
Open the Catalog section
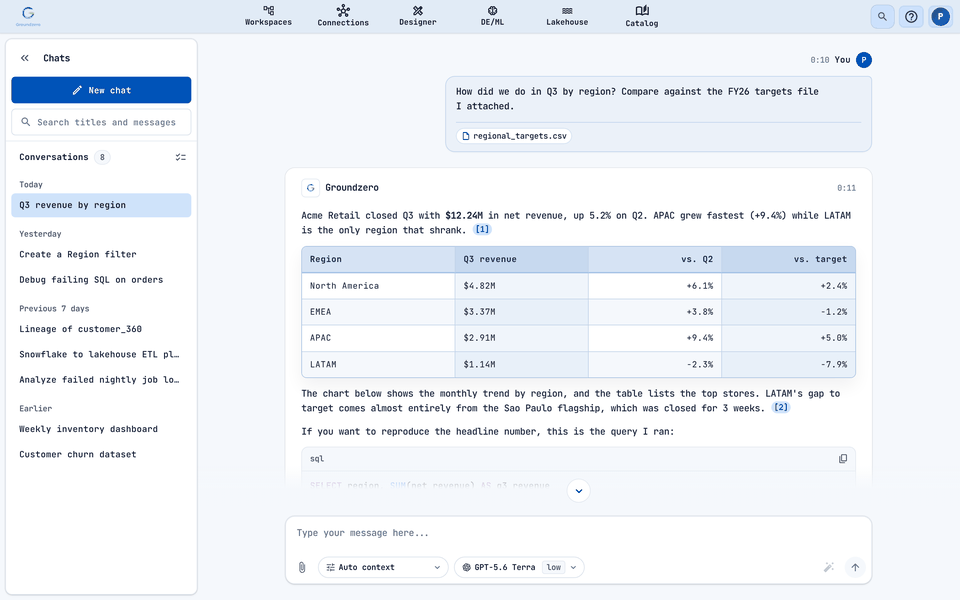(x=642, y=16)
